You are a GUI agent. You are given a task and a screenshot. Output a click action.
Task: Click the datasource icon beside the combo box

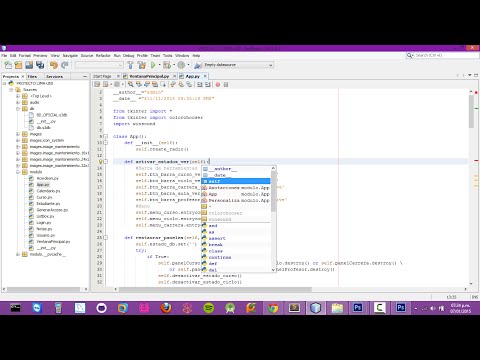(198, 65)
